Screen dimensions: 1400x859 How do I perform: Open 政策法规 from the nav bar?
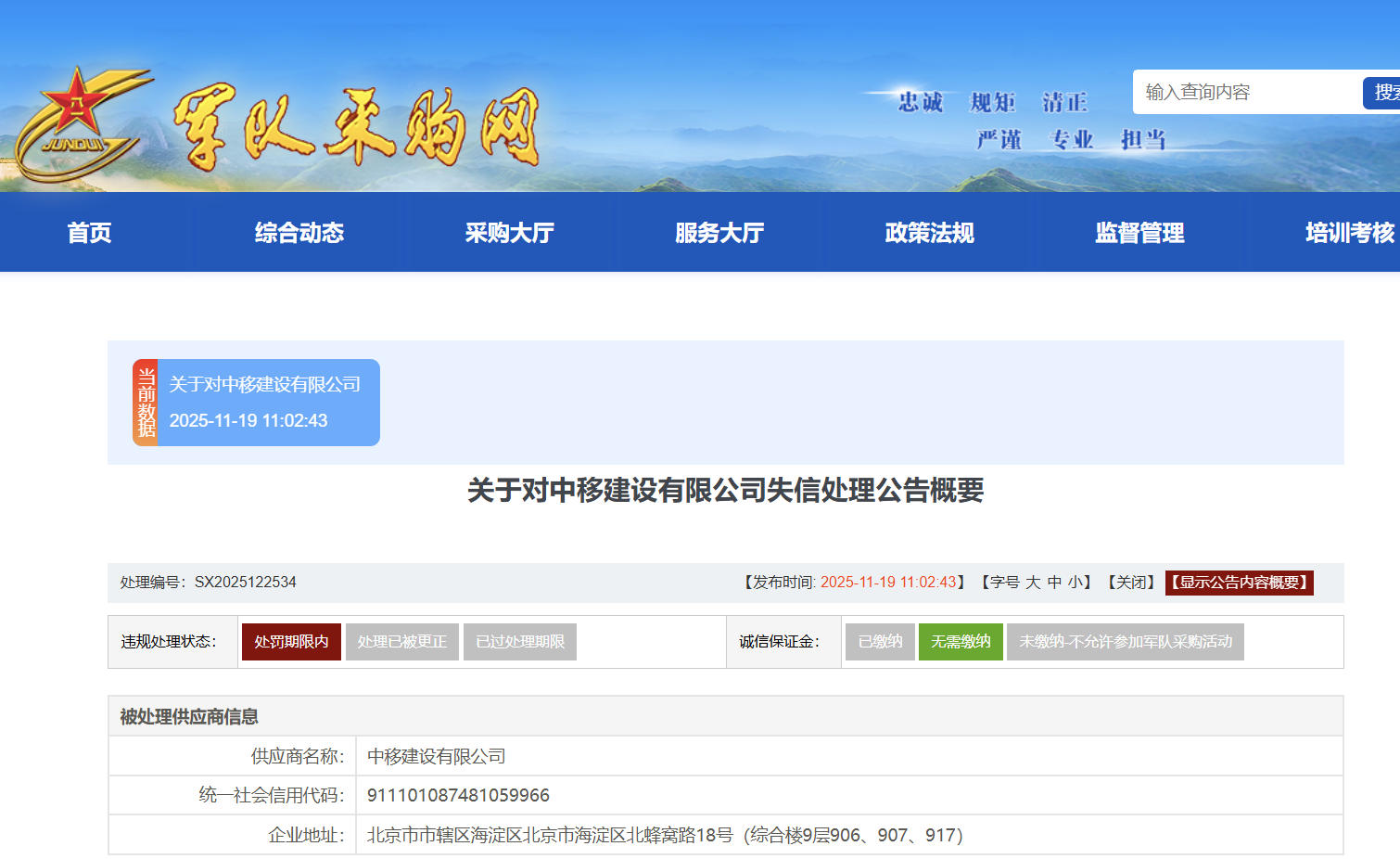point(929,233)
